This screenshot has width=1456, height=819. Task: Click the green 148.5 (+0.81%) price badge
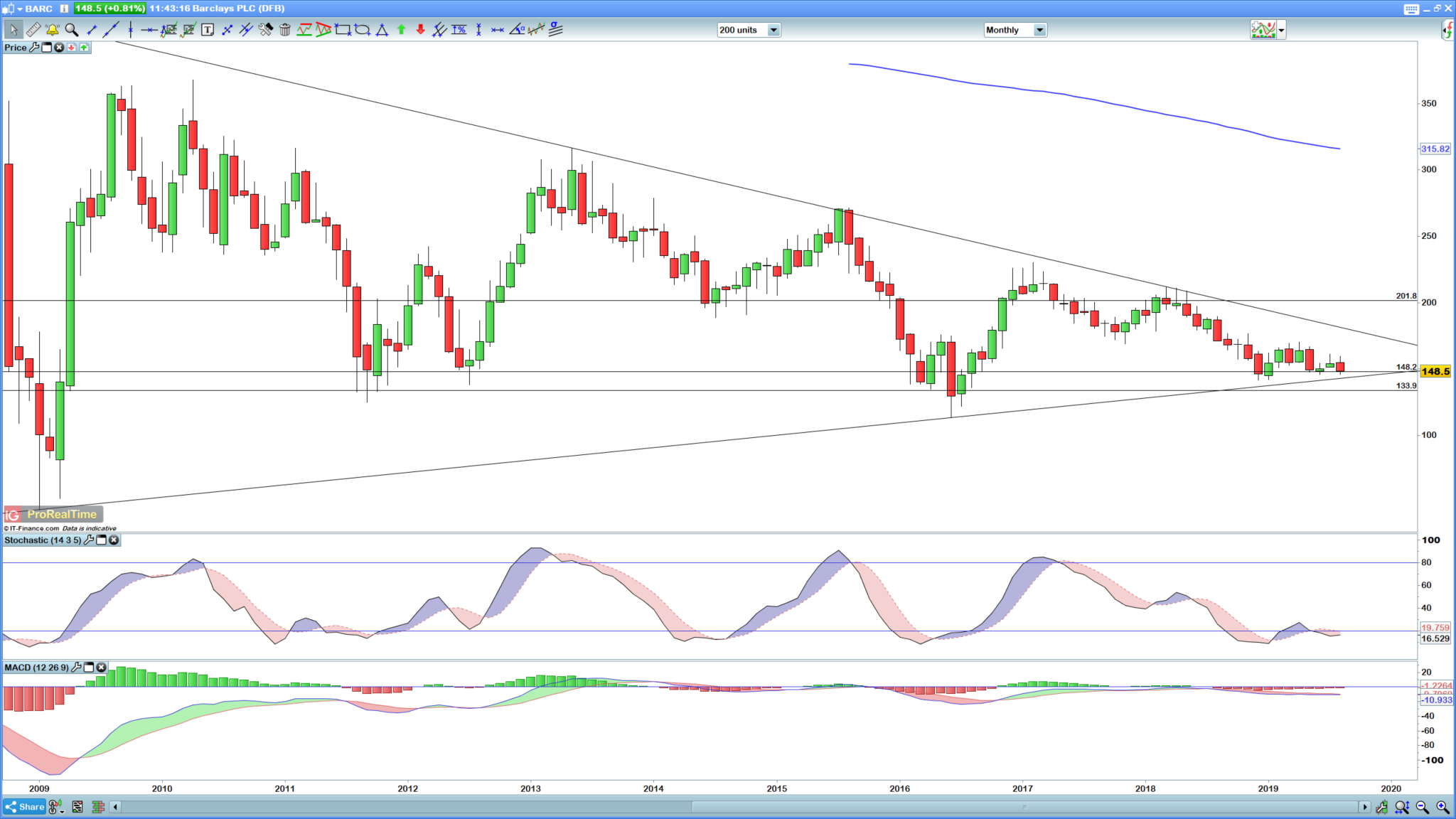pyautogui.click(x=109, y=9)
